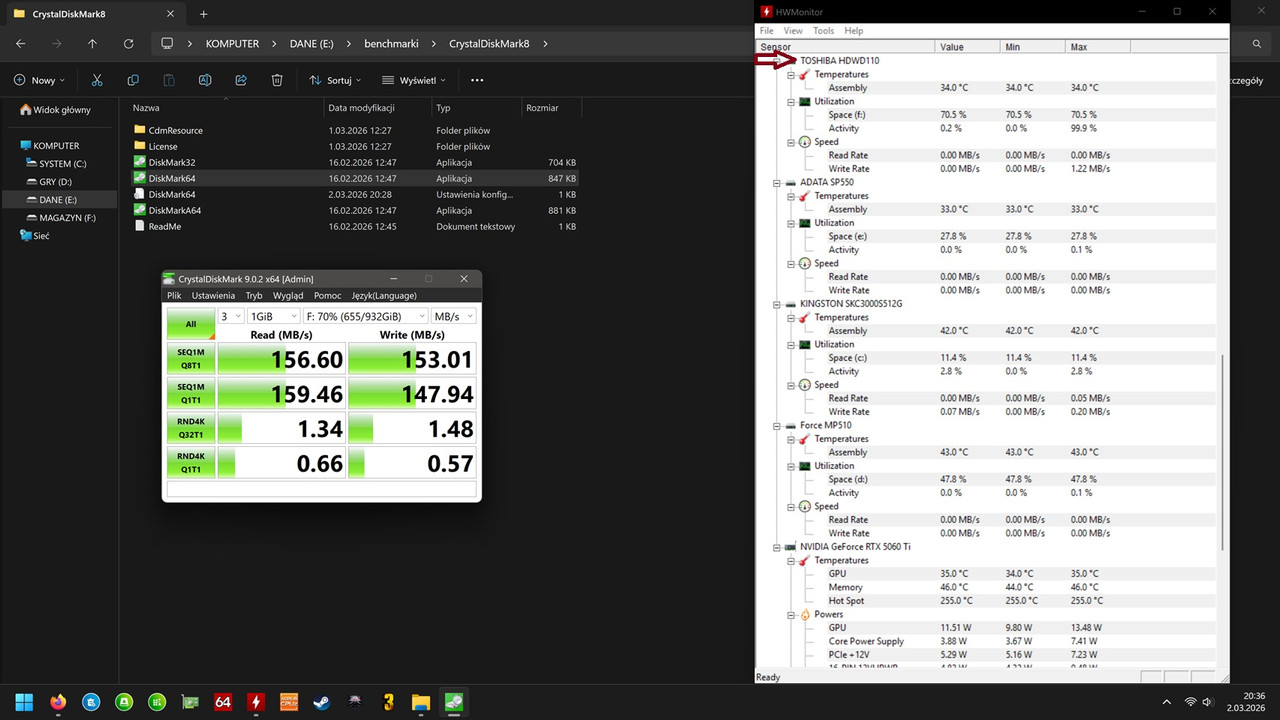Click the Delete trash icon in Explorer toolbar

coord(277,80)
